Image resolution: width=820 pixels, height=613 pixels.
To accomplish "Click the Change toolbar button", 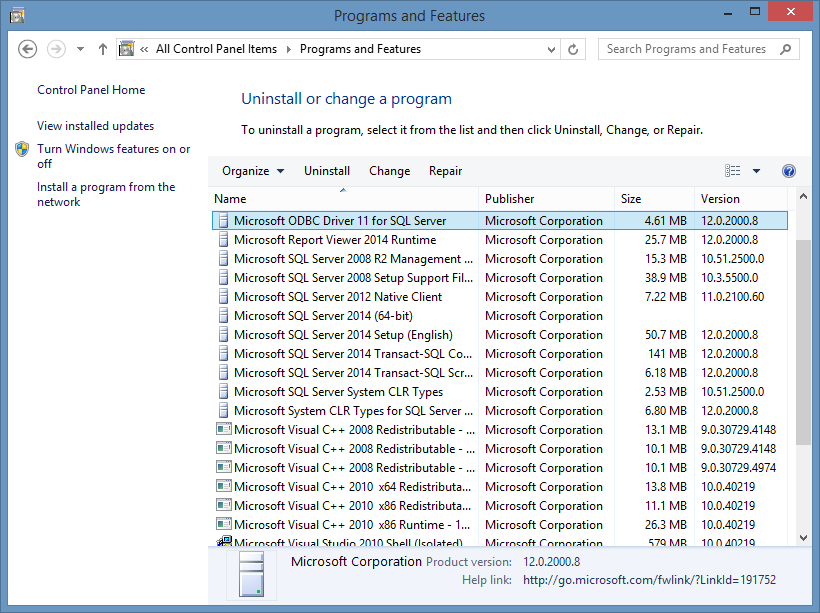I will point(390,171).
